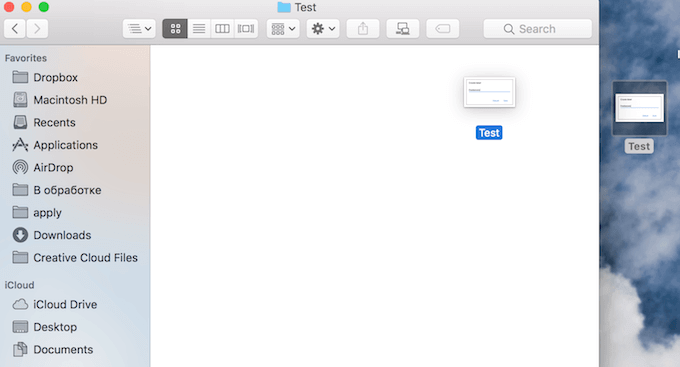
Task: Click the apply folder icon
Action: tap(20, 213)
